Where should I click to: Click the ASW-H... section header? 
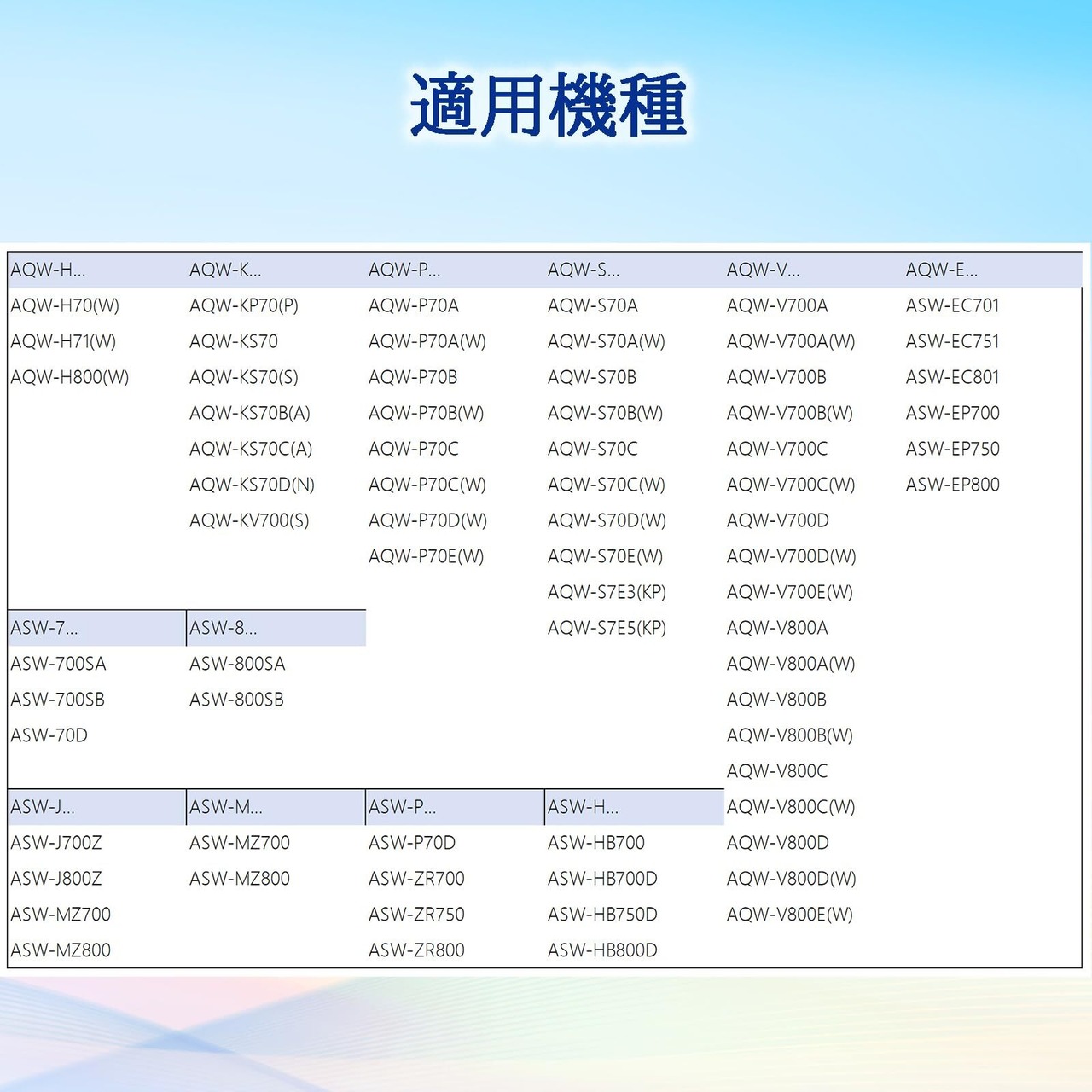635,808
